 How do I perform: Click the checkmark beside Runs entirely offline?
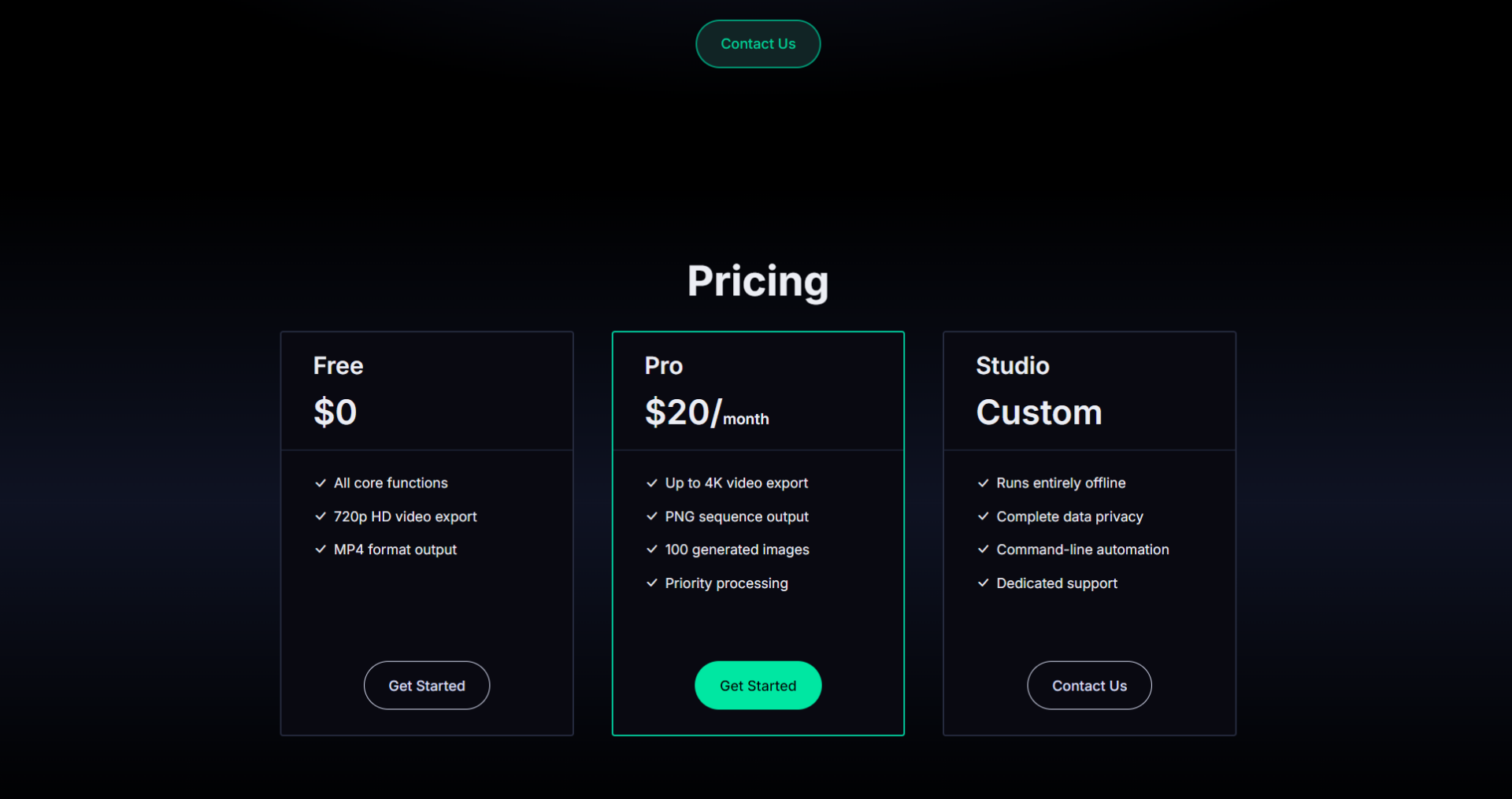(x=983, y=483)
